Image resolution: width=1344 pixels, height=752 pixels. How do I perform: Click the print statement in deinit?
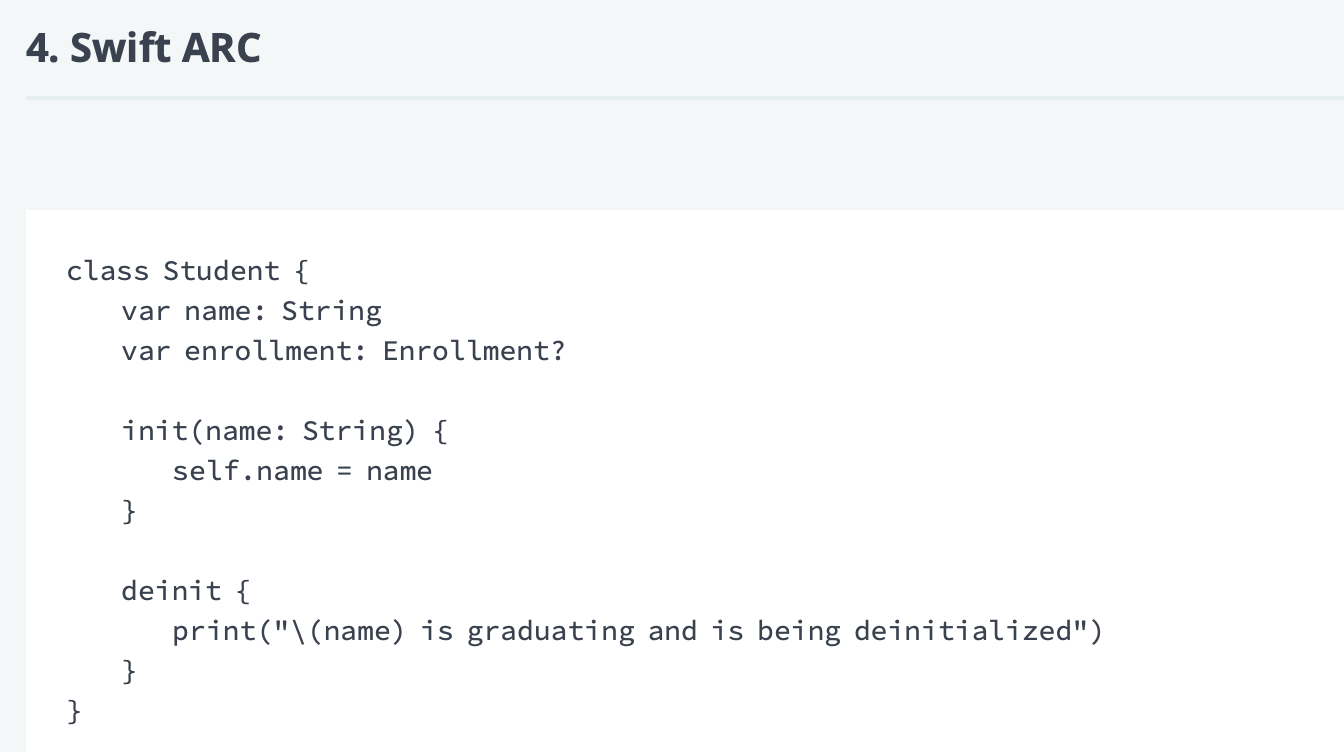tap(637, 631)
